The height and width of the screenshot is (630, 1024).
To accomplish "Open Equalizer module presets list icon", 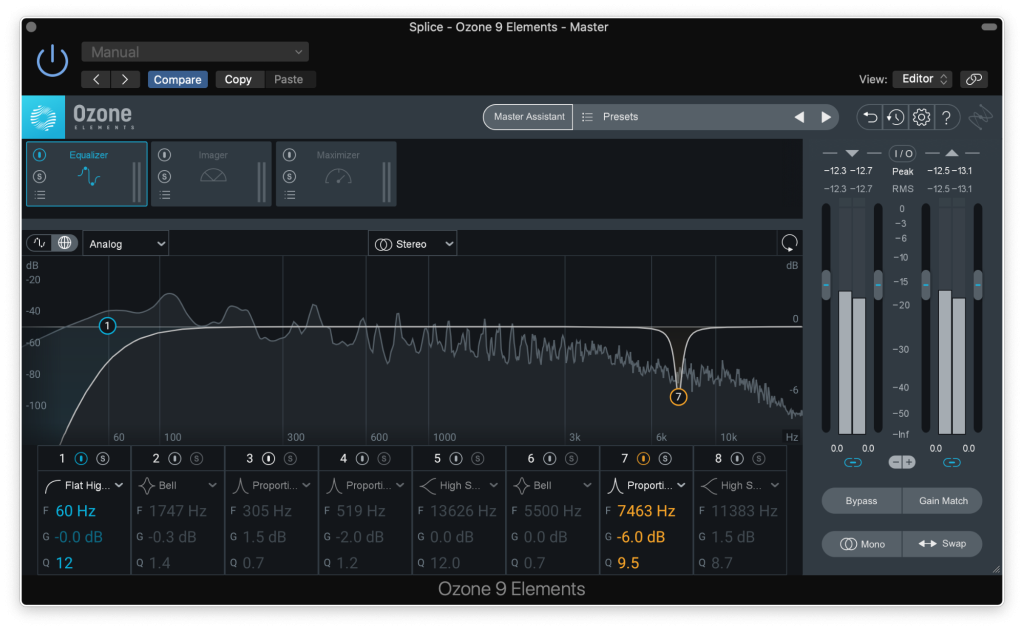I will click(40, 195).
